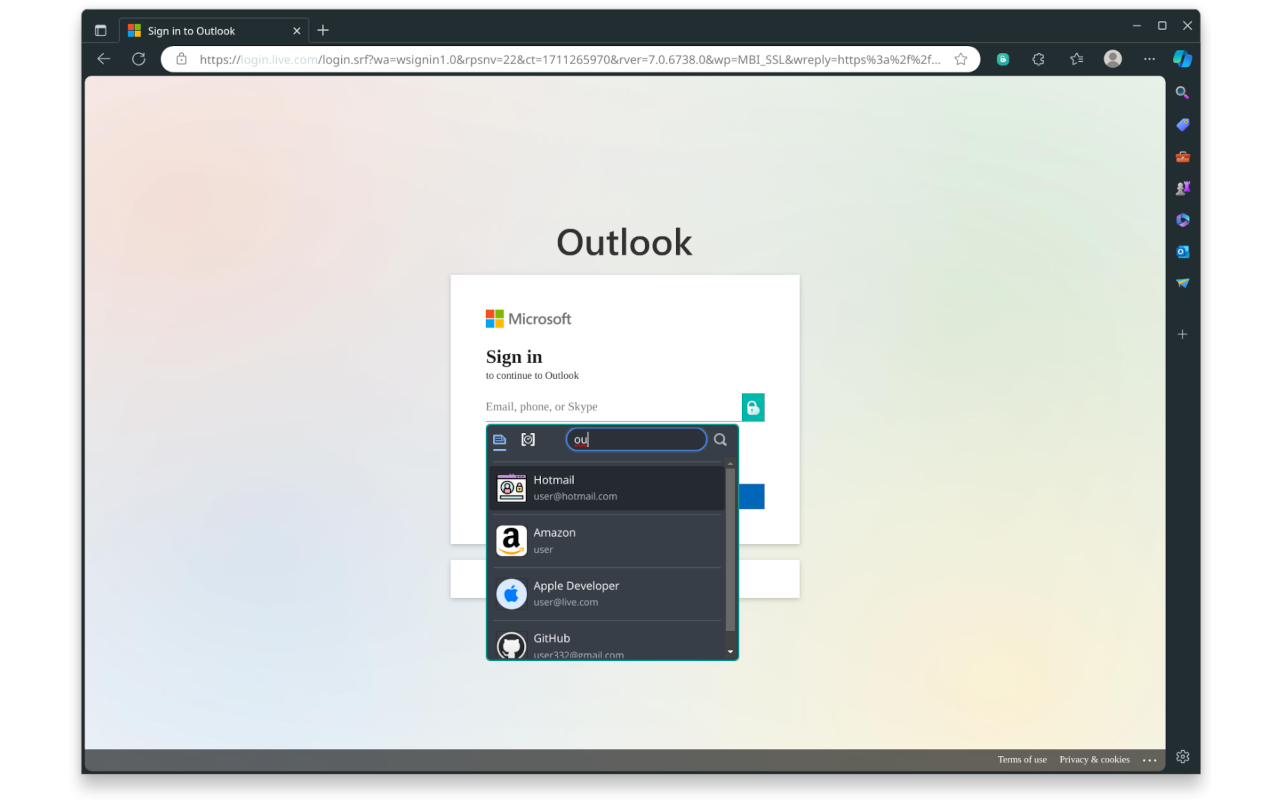
Task: Open sidebar Outlook icon
Action: (1183, 252)
